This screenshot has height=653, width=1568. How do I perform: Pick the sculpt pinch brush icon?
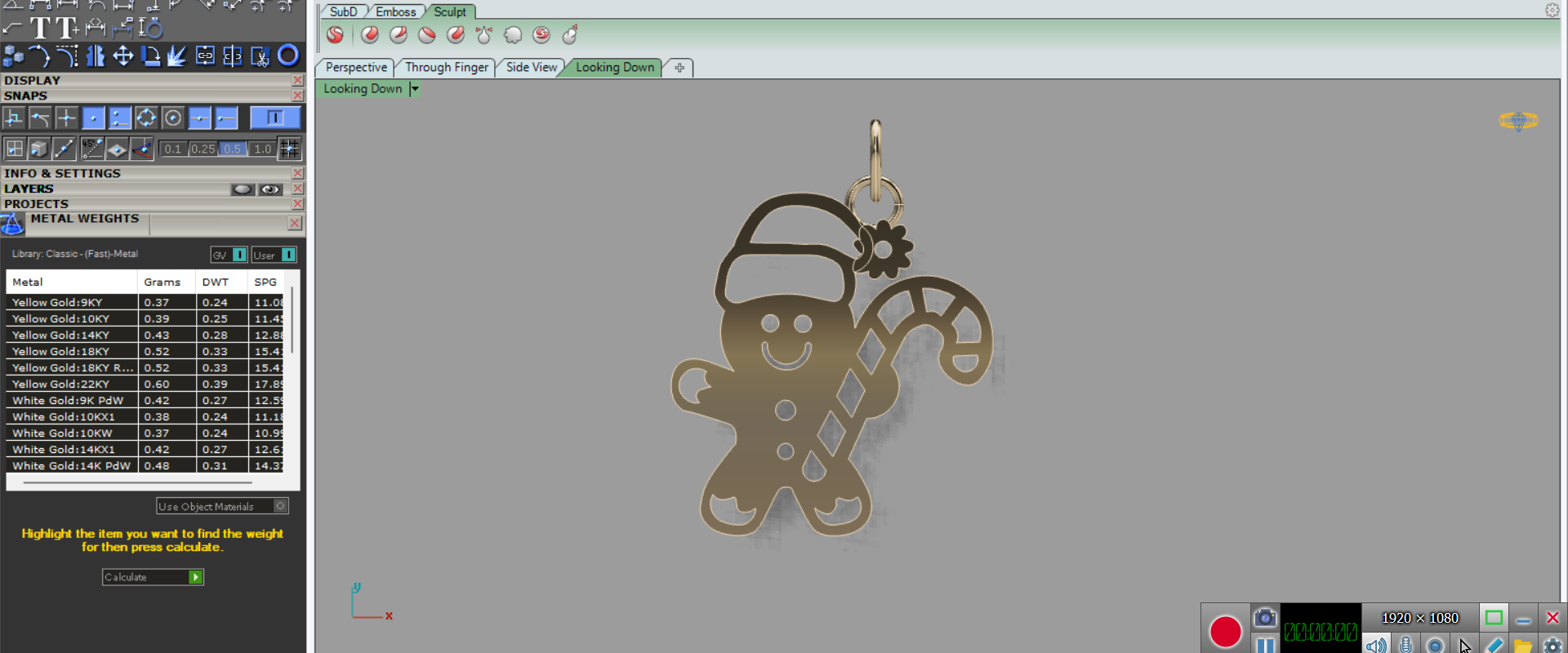[x=484, y=35]
